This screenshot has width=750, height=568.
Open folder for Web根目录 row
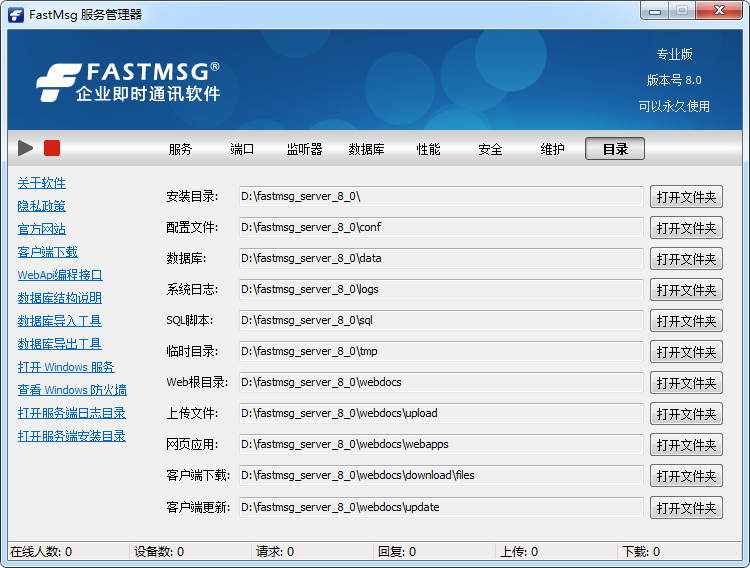(x=686, y=383)
